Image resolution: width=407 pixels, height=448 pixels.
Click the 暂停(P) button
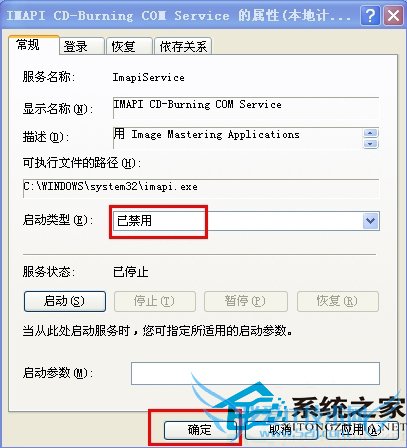point(246,301)
